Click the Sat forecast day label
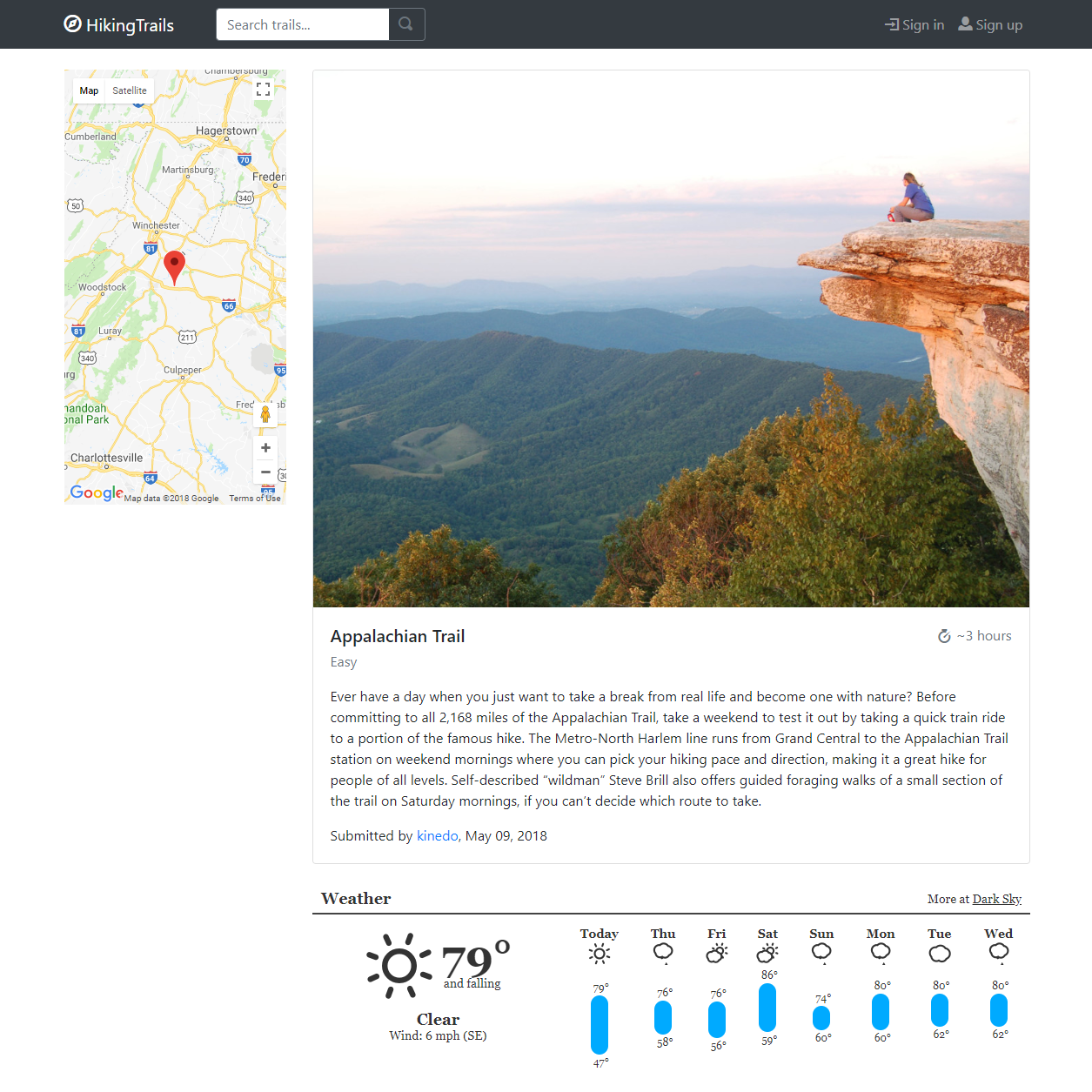This screenshot has height=1092, width=1092. pyautogui.click(x=767, y=934)
